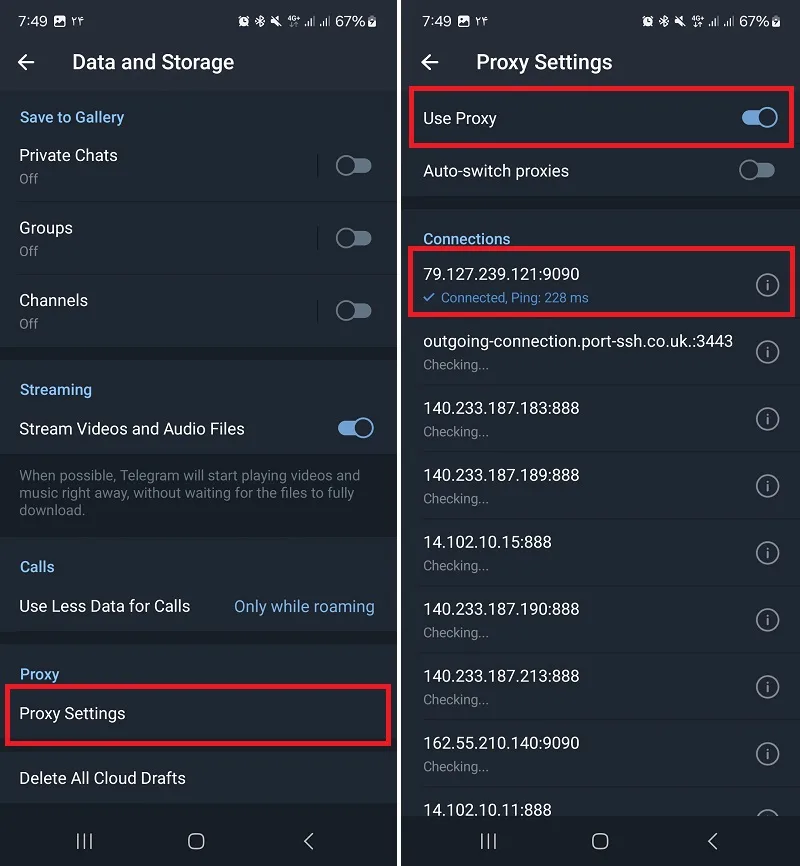Open Groups save to gallery settings
Viewport: 800px width, 866px height.
pyautogui.click(x=158, y=238)
